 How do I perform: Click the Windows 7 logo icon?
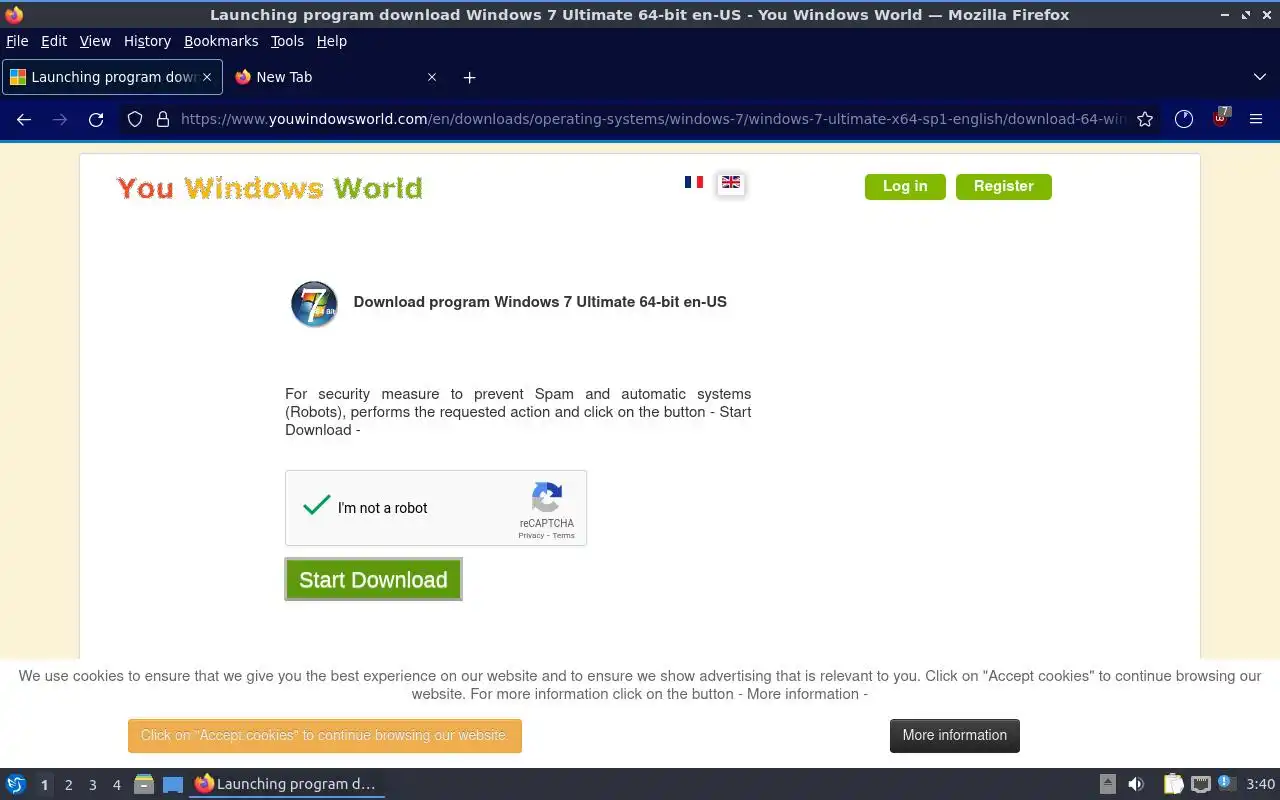314,304
